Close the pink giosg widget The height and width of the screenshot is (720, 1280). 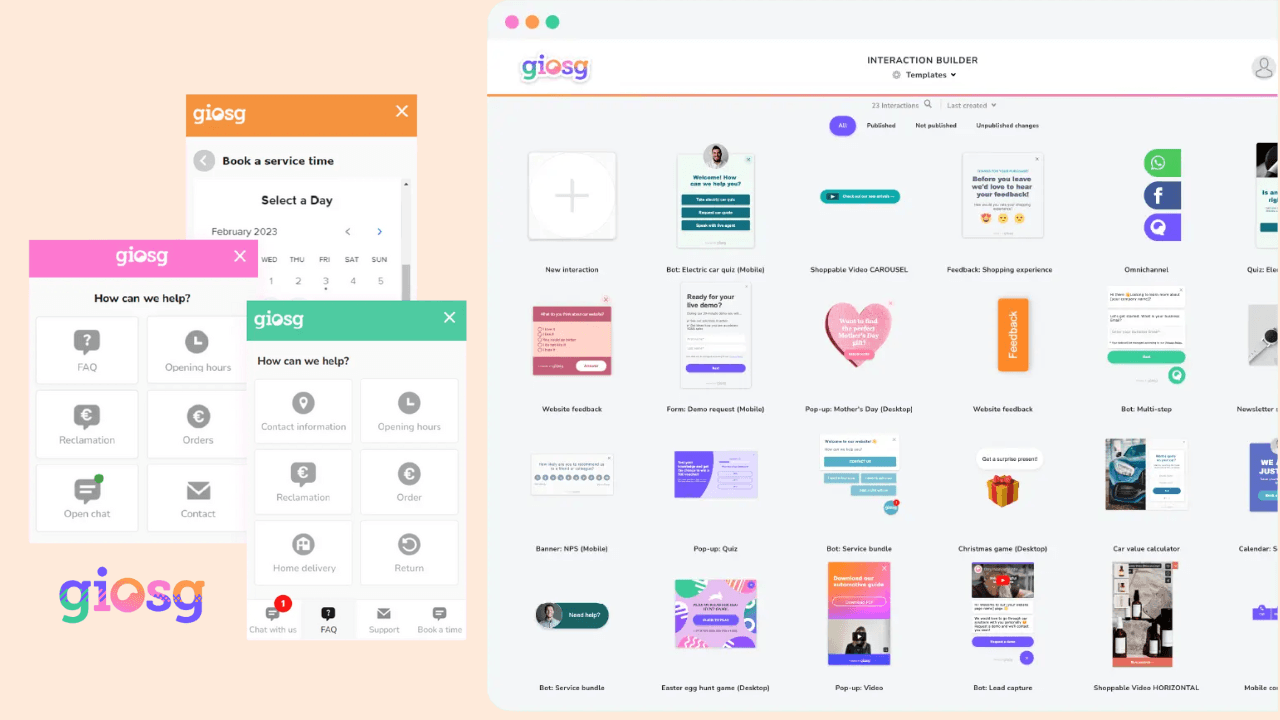pyautogui.click(x=239, y=256)
